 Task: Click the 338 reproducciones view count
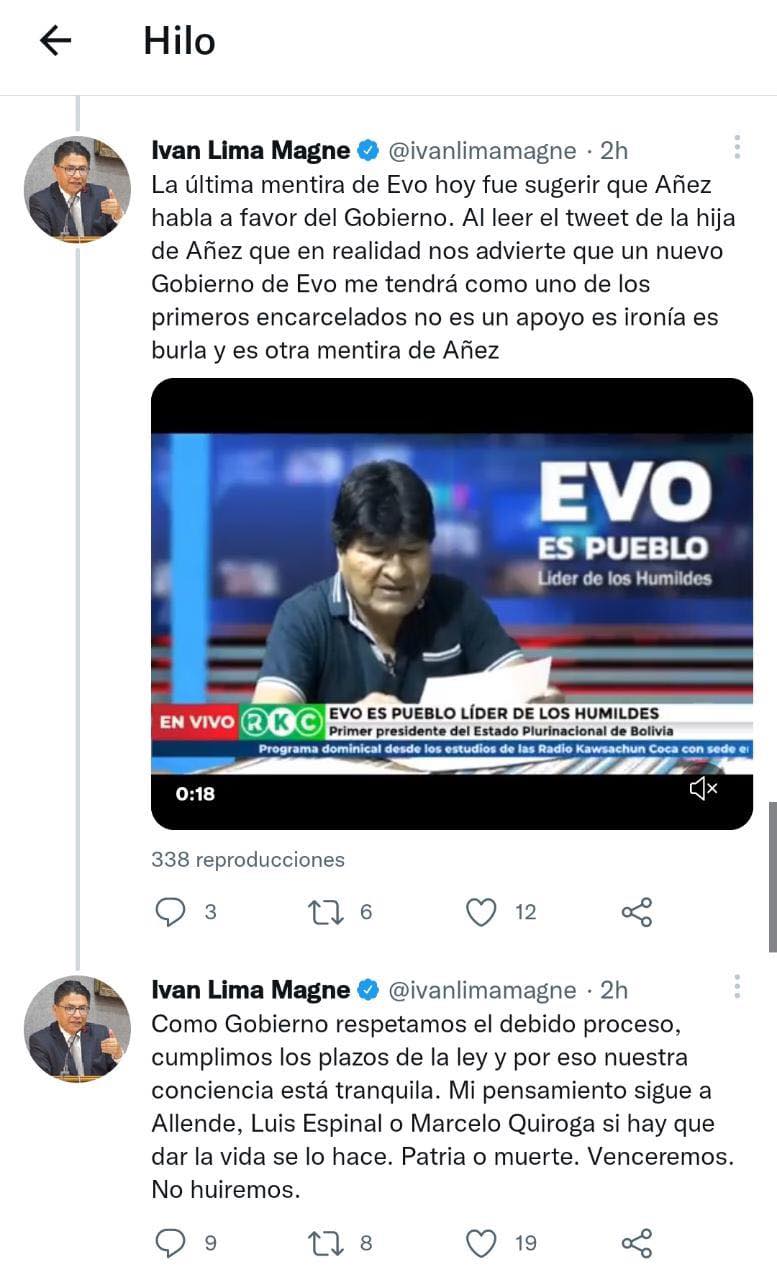[248, 859]
